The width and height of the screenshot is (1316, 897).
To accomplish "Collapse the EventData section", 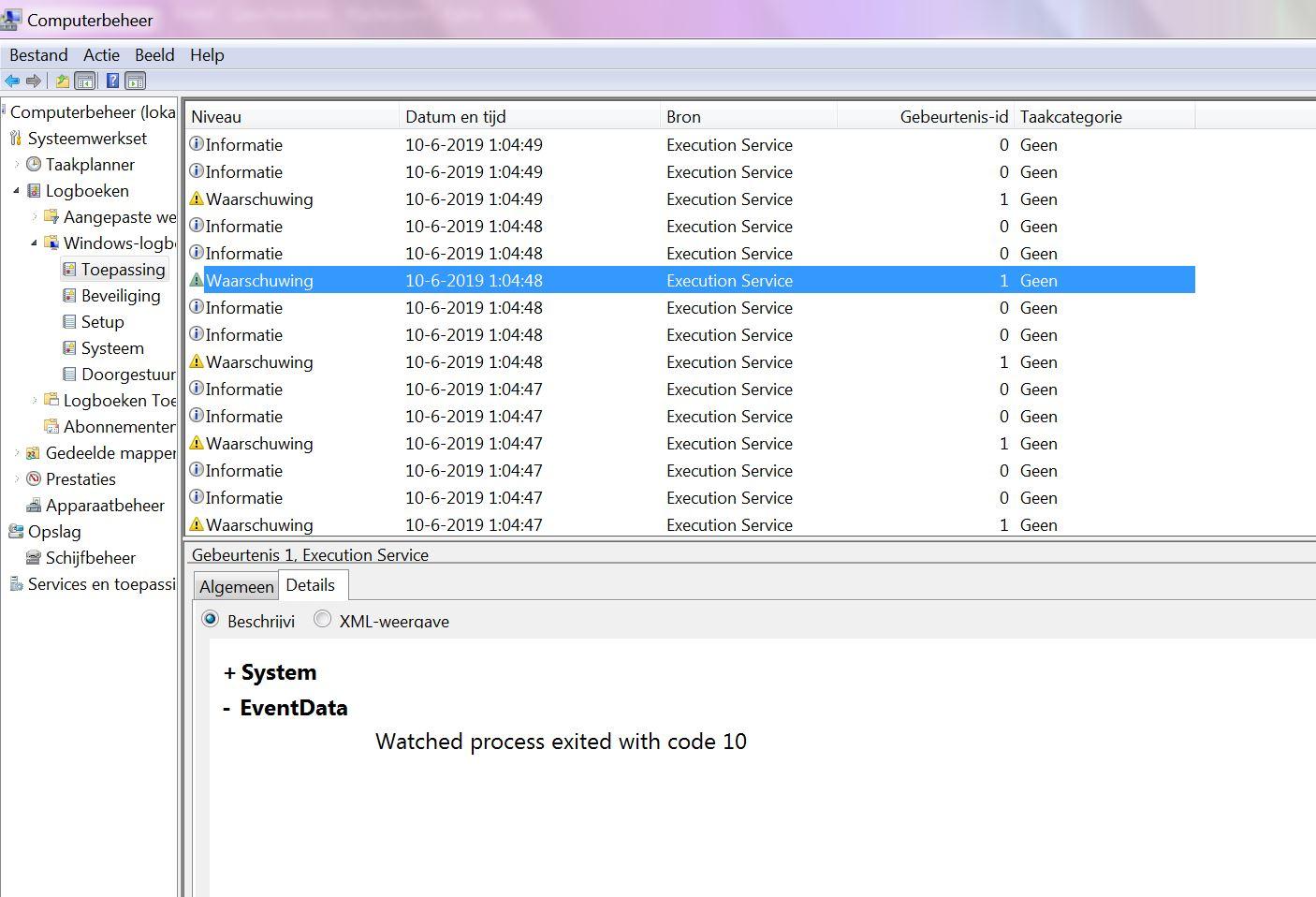I will pos(227,709).
